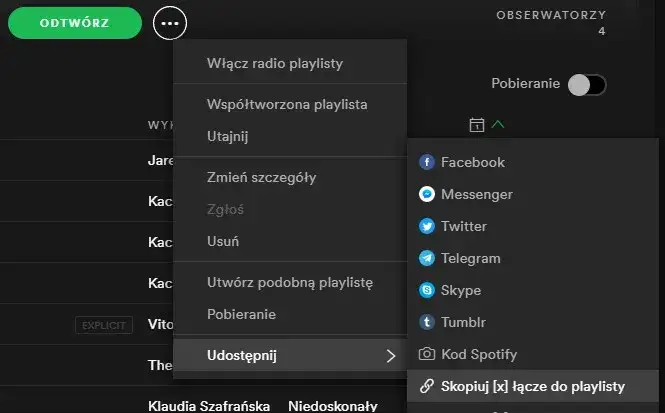
Task: Choose Usuń to delete the playlist
Action: coord(290,241)
